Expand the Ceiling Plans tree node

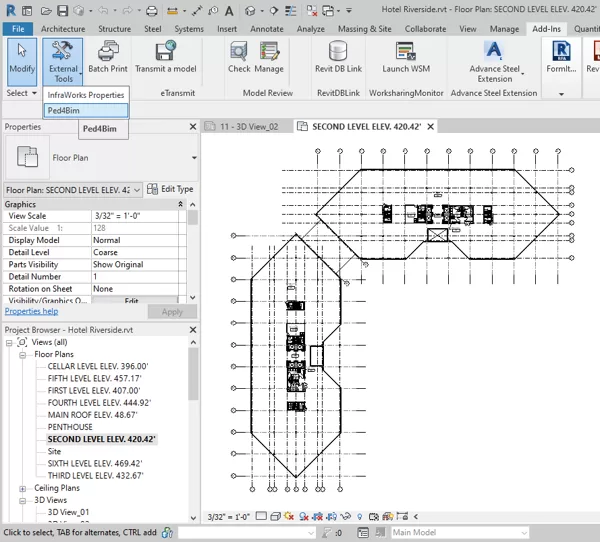pos(23,489)
